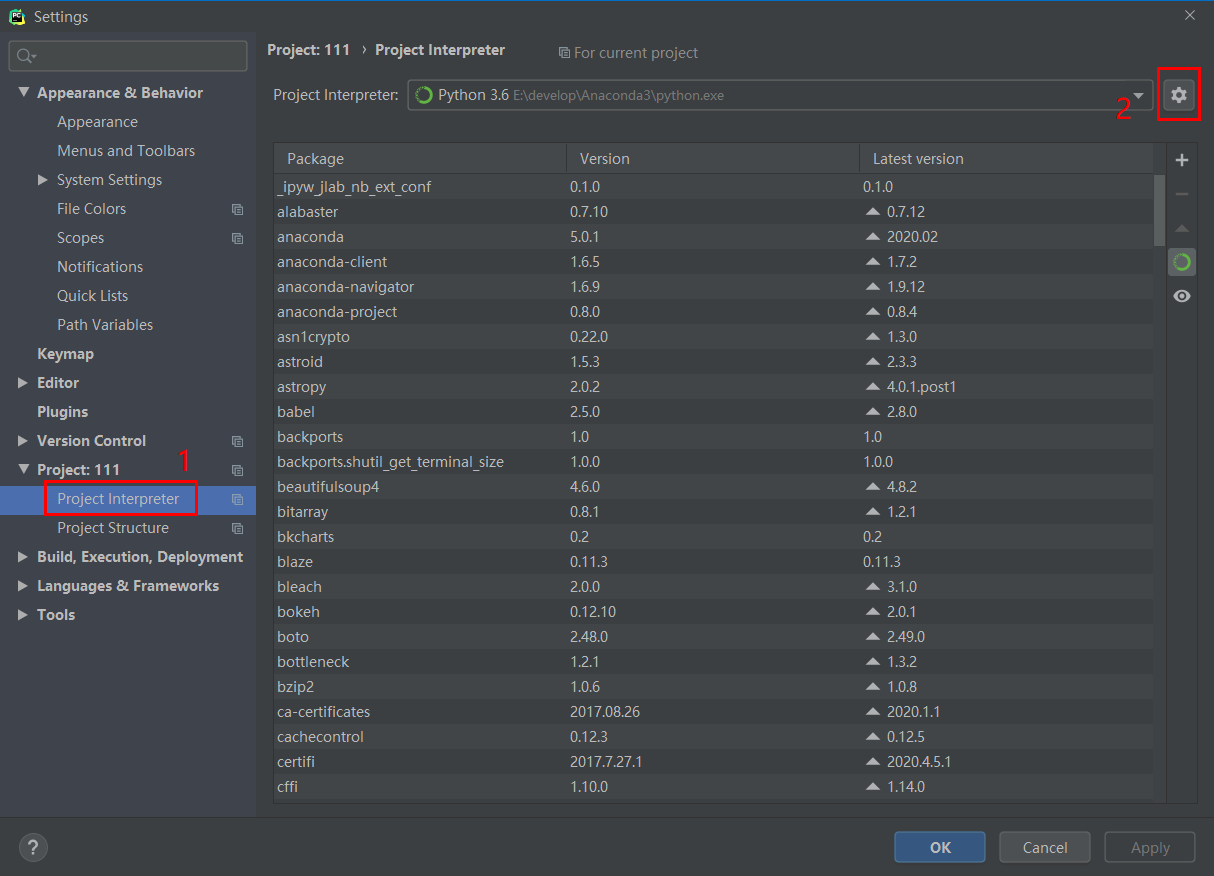
Task: Select the bleach package row
Action: 713,587
